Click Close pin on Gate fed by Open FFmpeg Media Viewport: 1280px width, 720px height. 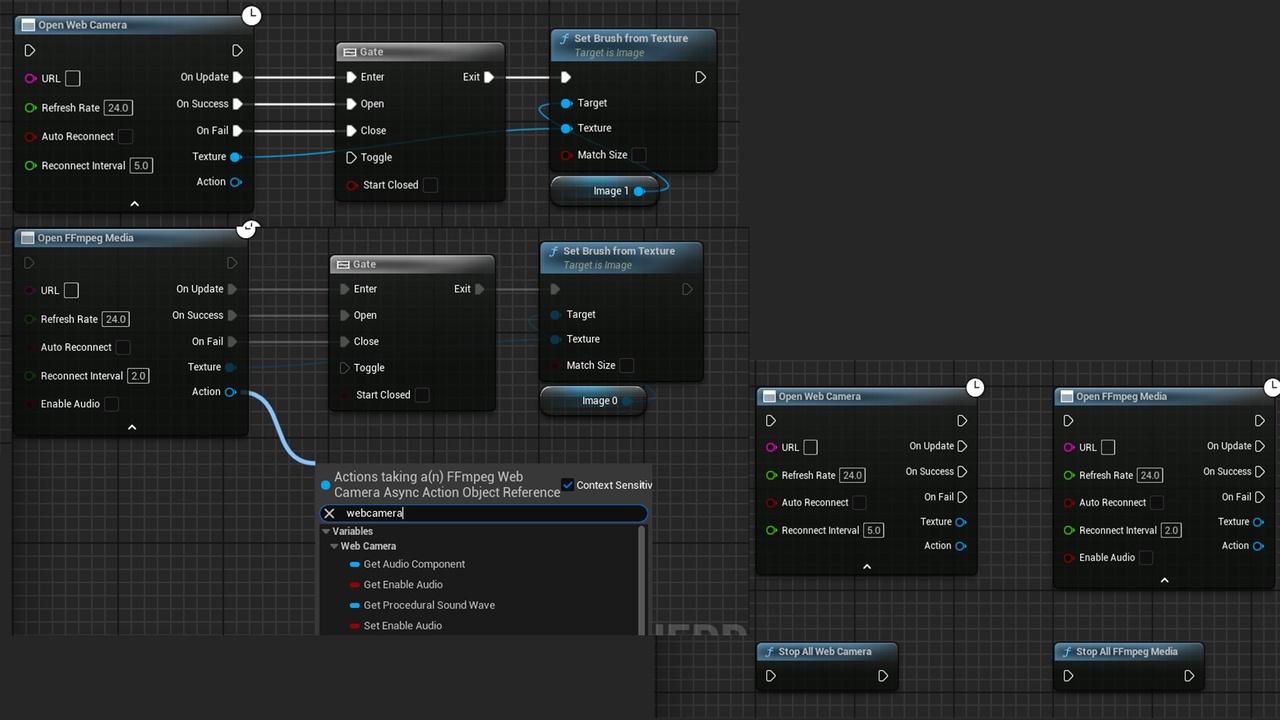coord(345,341)
